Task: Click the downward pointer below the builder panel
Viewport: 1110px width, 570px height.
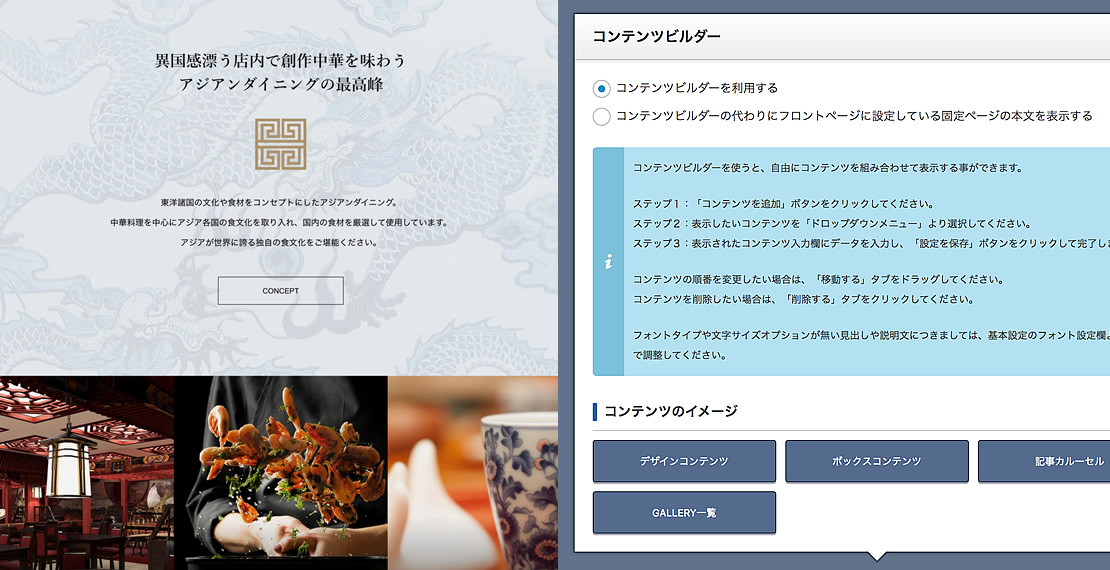Action: [x=876, y=557]
